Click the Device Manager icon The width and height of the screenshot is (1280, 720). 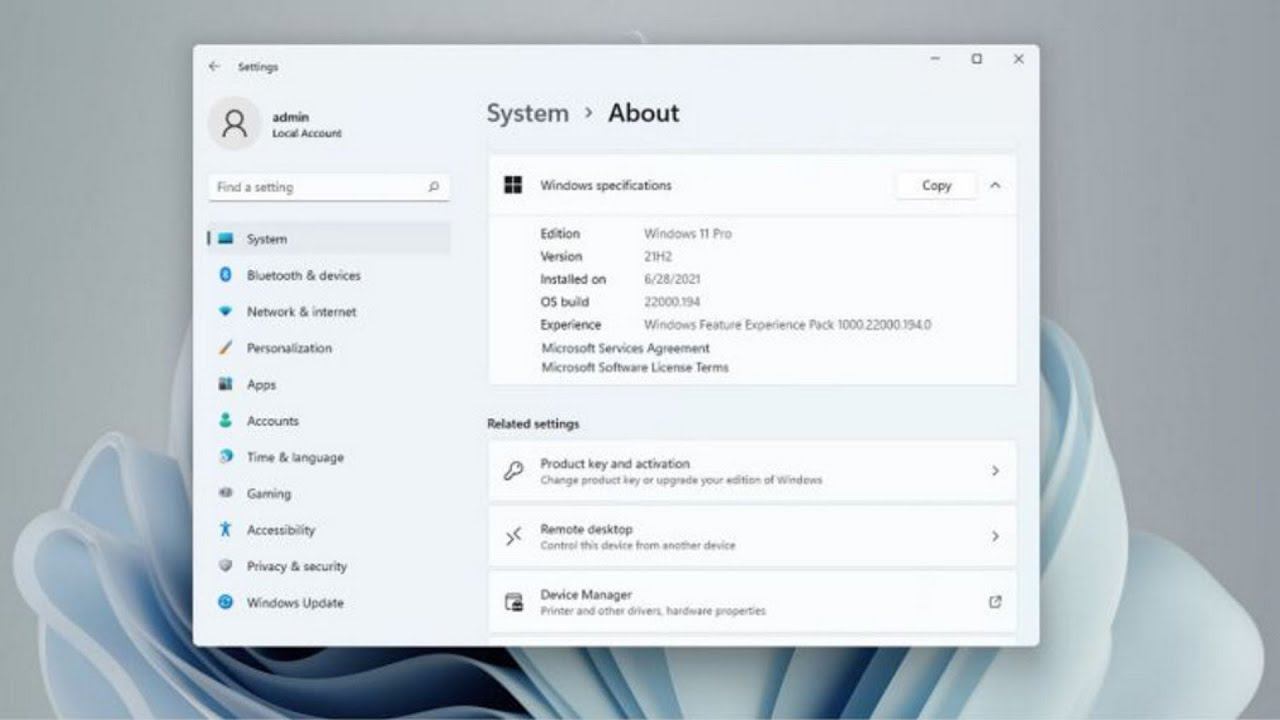513,602
